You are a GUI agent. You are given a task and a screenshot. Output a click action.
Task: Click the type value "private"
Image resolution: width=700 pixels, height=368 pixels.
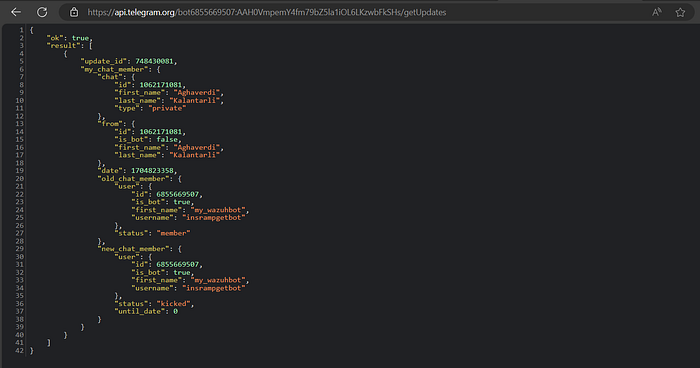coord(167,108)
